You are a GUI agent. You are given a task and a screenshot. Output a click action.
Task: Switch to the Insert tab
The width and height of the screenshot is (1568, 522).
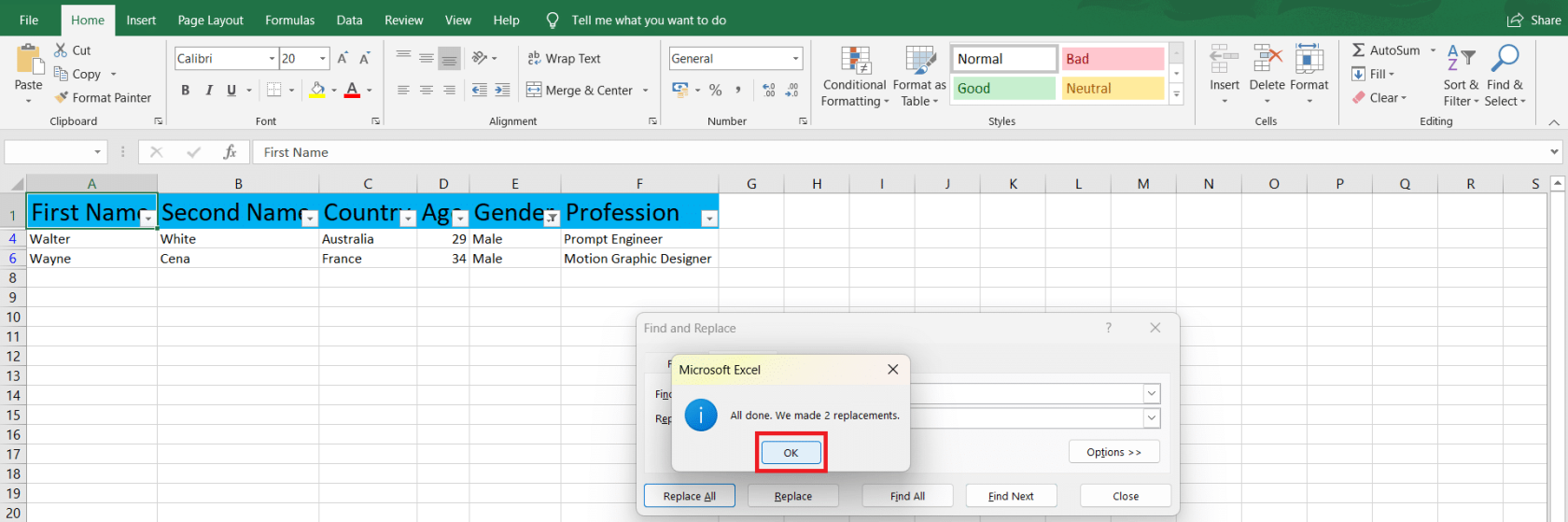click(x=141, y=21)
